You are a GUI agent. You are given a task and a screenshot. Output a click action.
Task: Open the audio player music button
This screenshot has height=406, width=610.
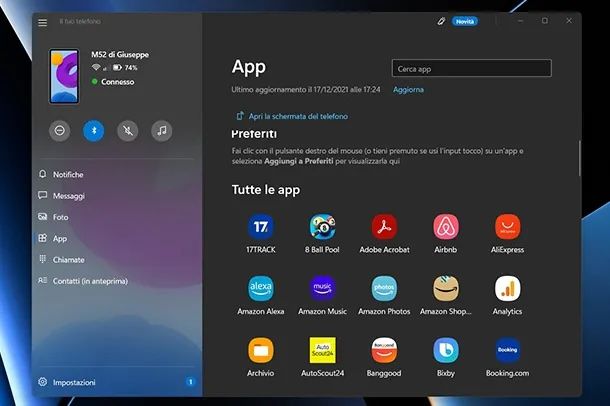point(162,131)
